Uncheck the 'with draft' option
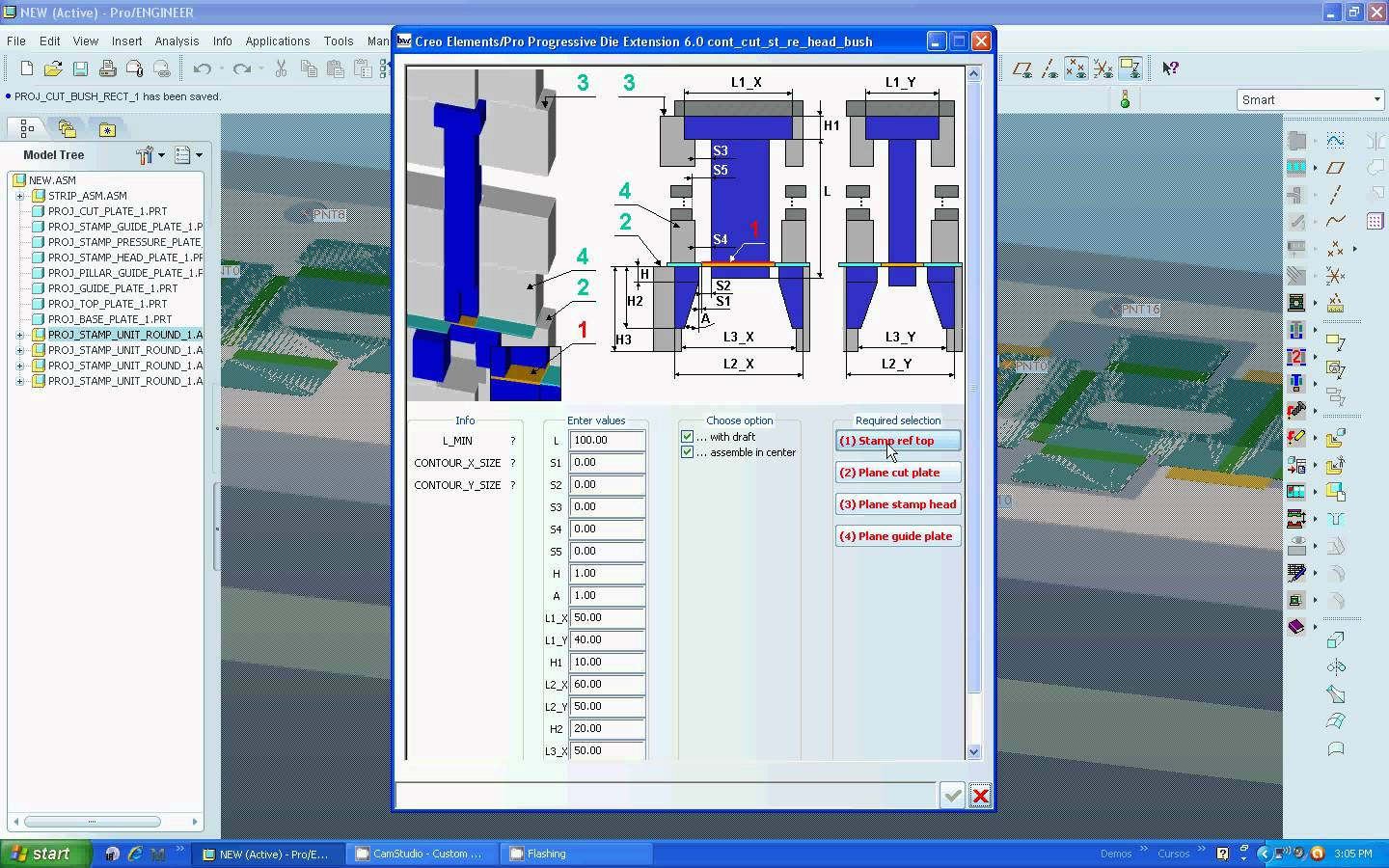The height and width of the screenshot is (868, 1389). click(687, 437)
